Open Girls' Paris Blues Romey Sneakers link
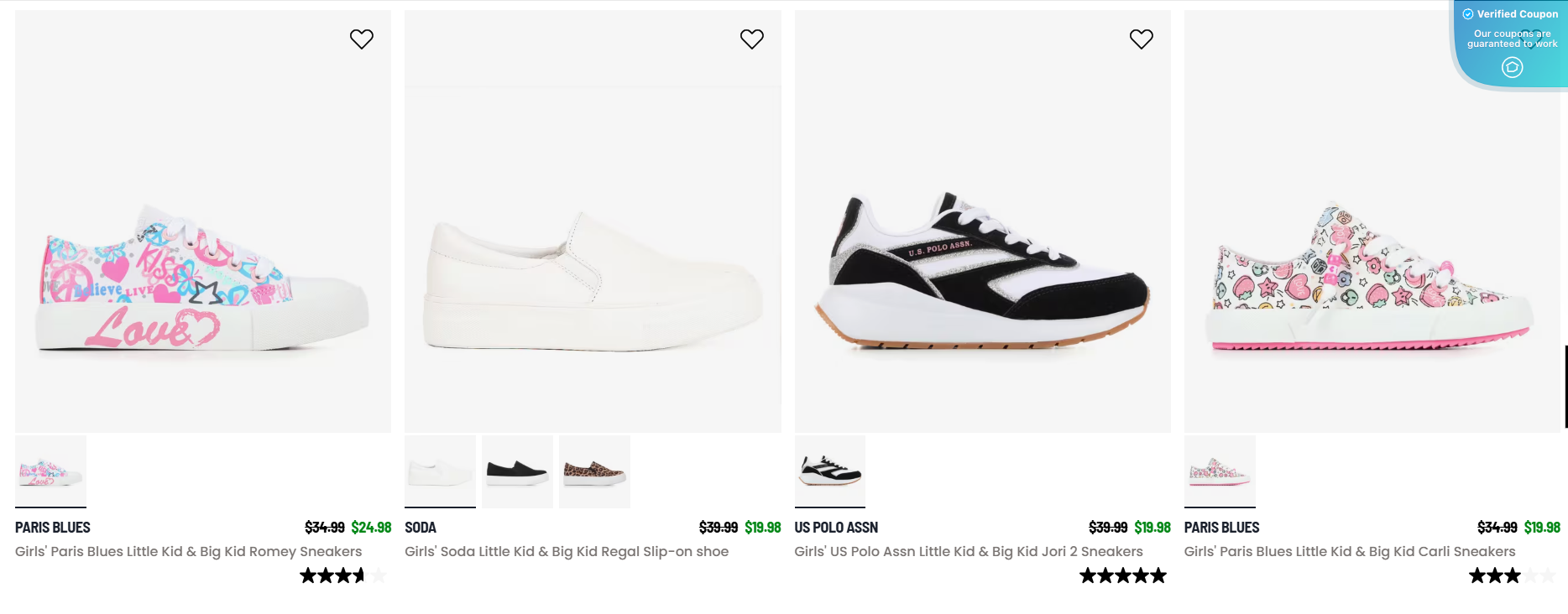 click(x=188, y=551)
